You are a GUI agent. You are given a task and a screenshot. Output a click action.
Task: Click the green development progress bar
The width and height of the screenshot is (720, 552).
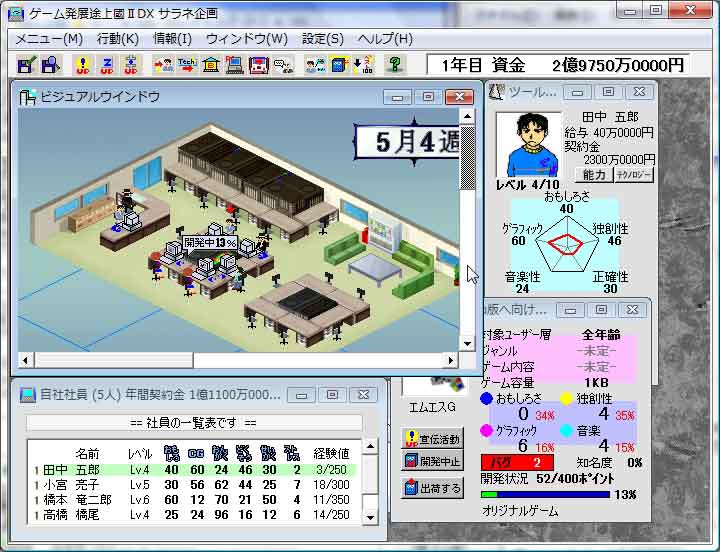pos(544,494)
